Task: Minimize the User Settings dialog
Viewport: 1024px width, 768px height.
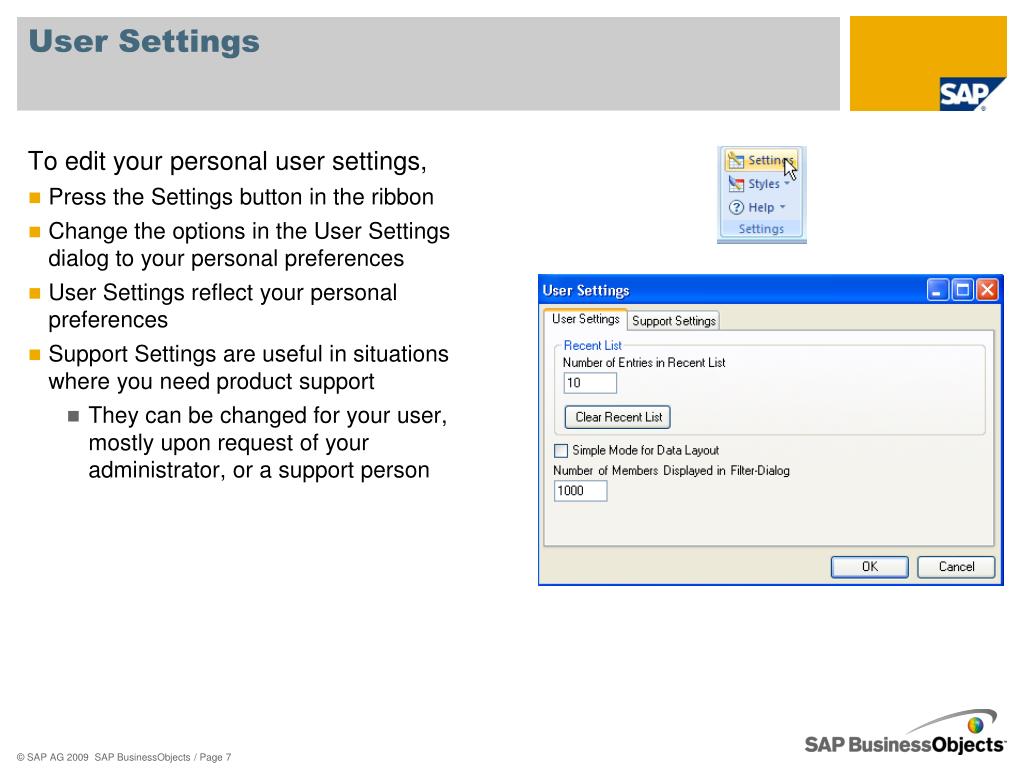Action: coord(938,290)
